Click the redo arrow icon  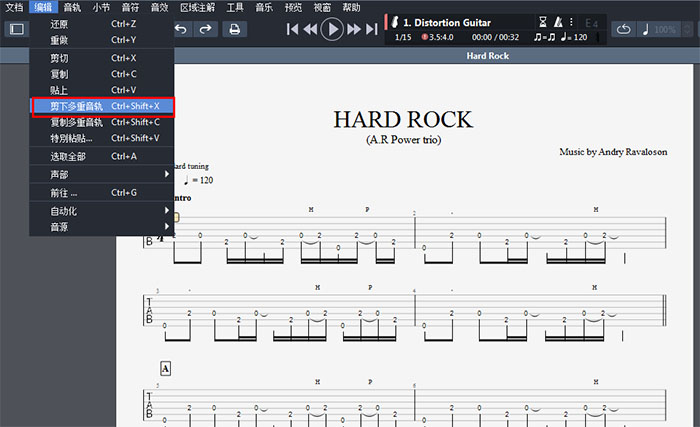pyautogui.click(x=205, y=29)
